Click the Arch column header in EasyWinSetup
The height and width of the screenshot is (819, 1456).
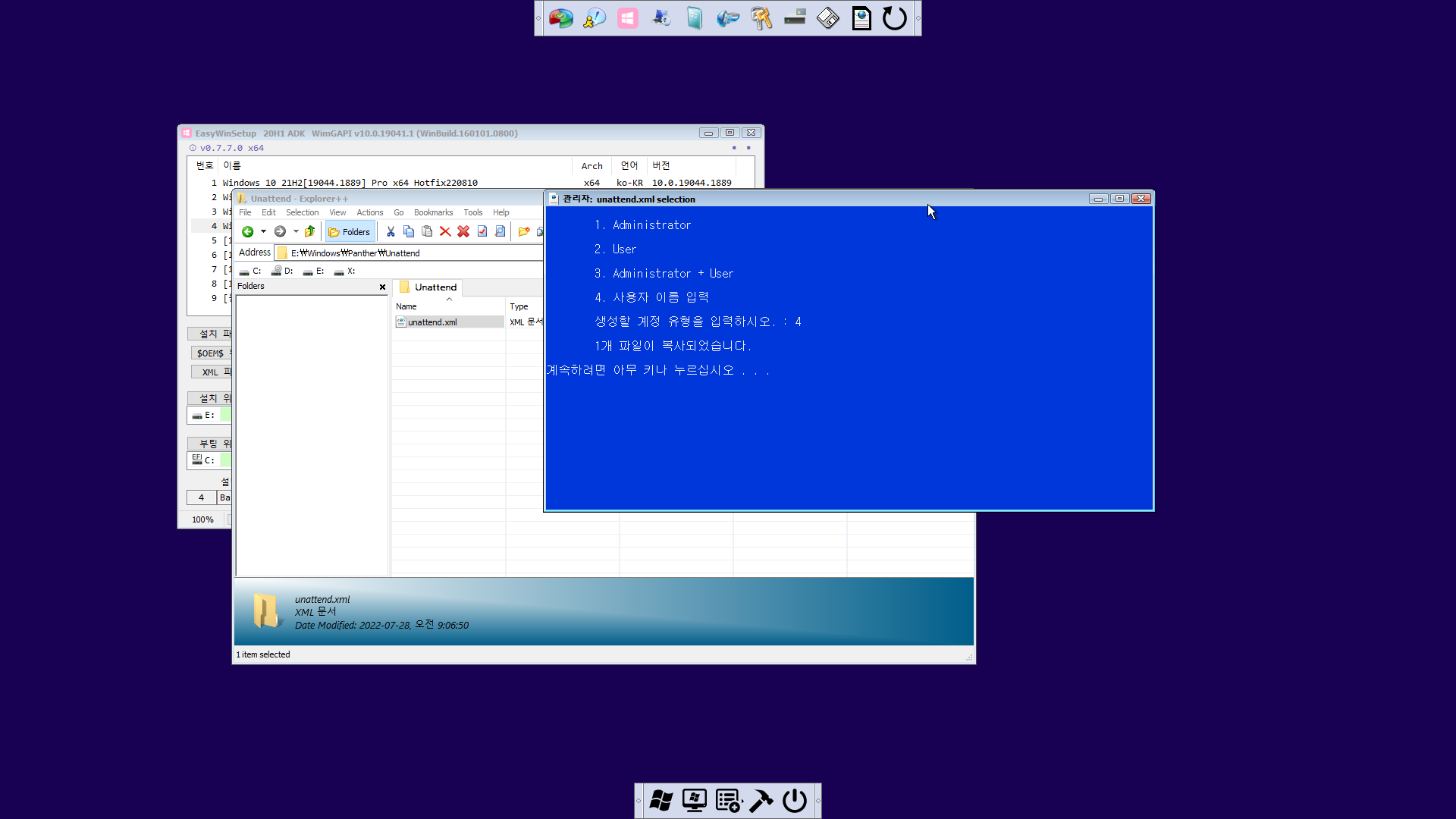pos(591,166)
